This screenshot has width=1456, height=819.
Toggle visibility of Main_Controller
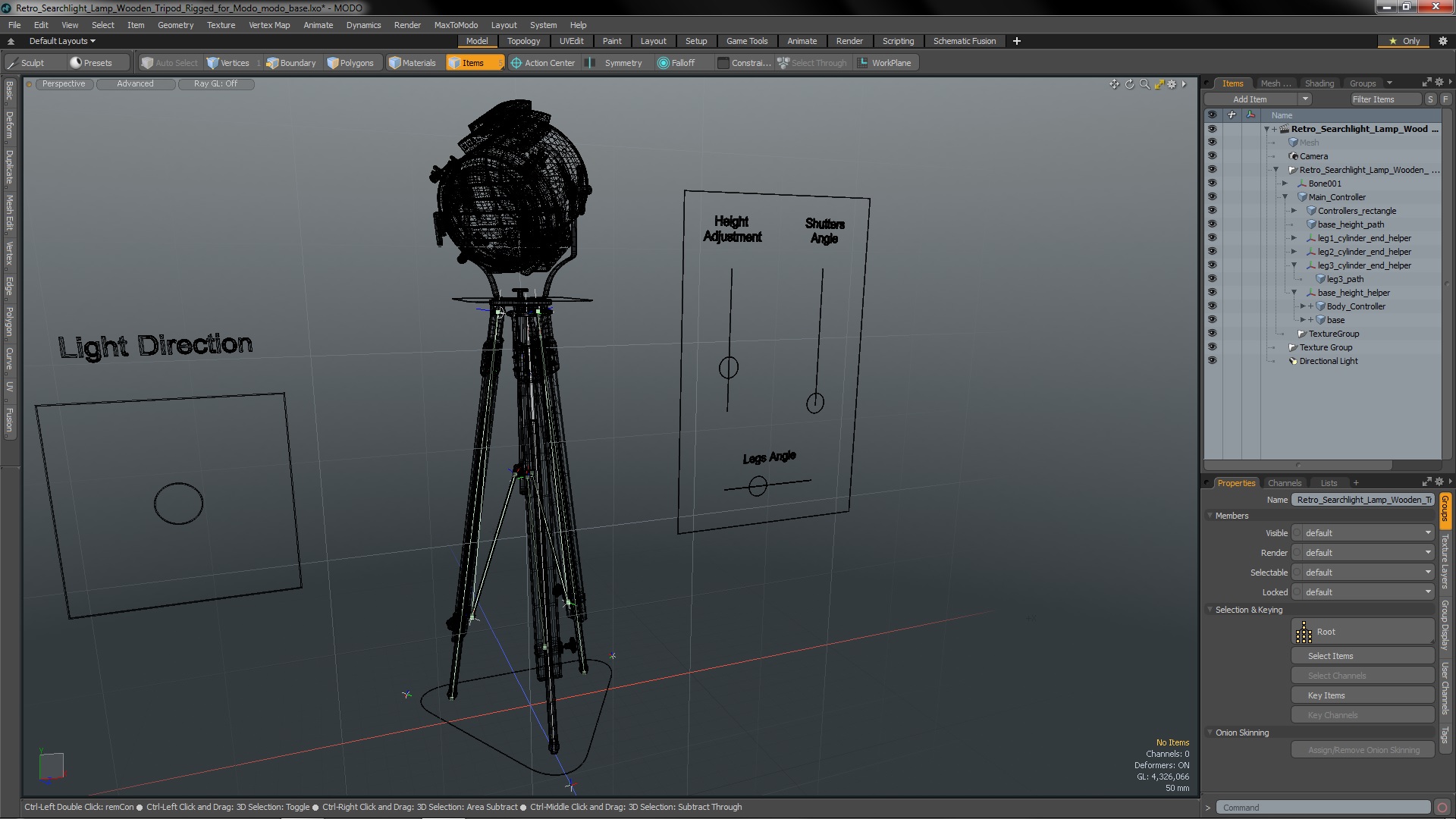(1212, 197)
